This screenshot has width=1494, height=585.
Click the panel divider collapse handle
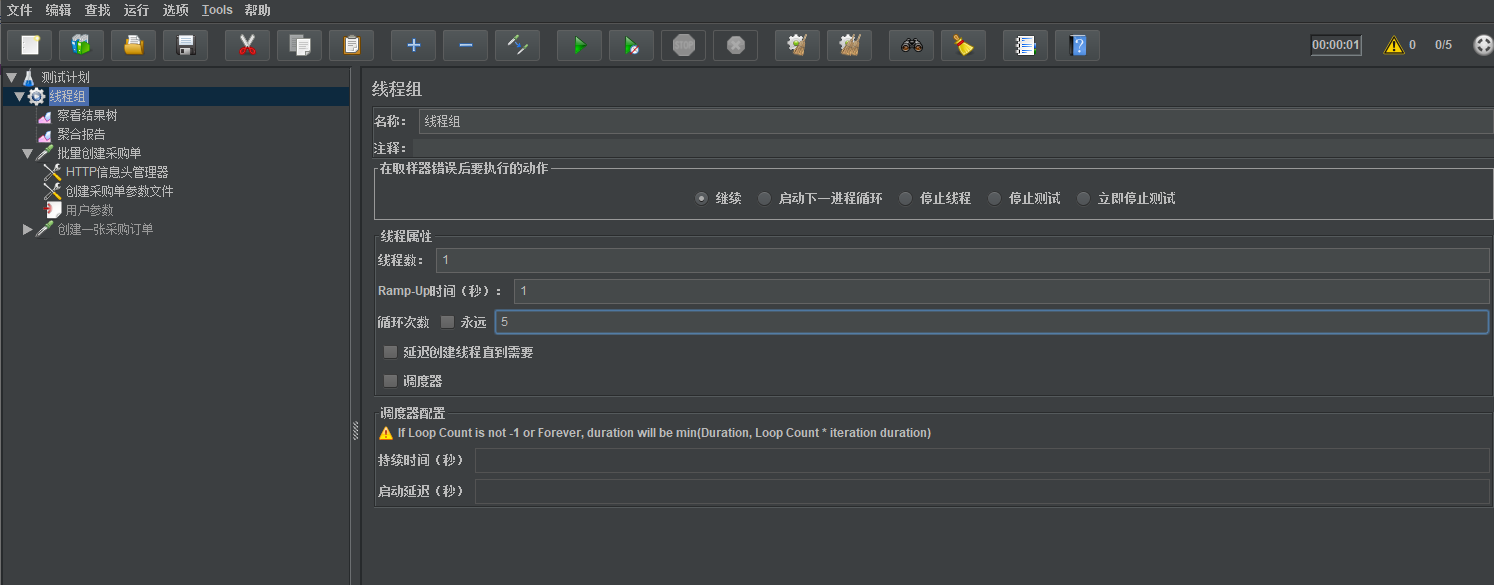(x=355, y=430)
